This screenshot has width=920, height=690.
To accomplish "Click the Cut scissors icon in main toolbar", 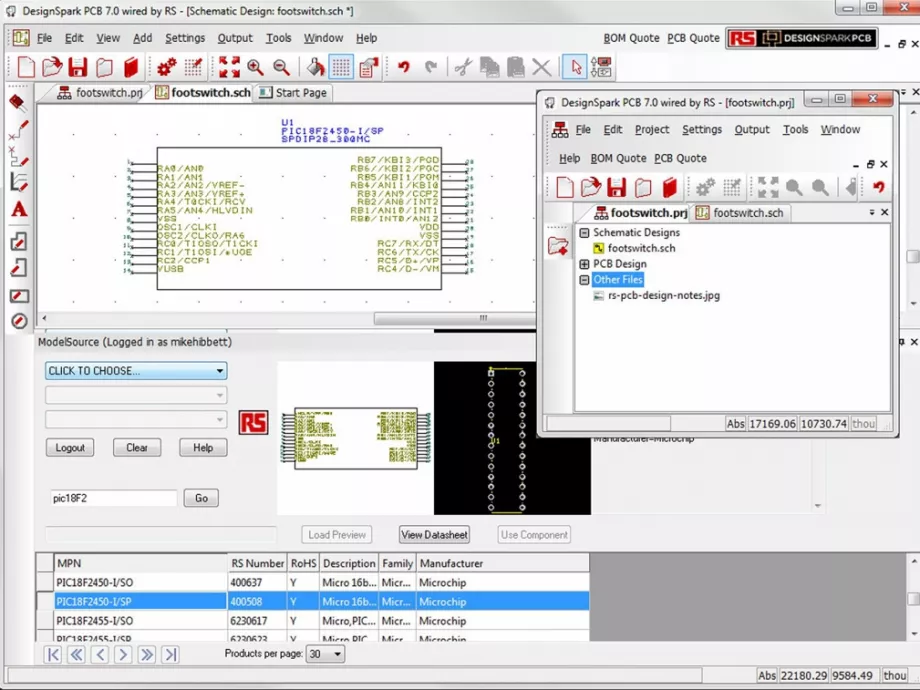I will pos(463,67).
